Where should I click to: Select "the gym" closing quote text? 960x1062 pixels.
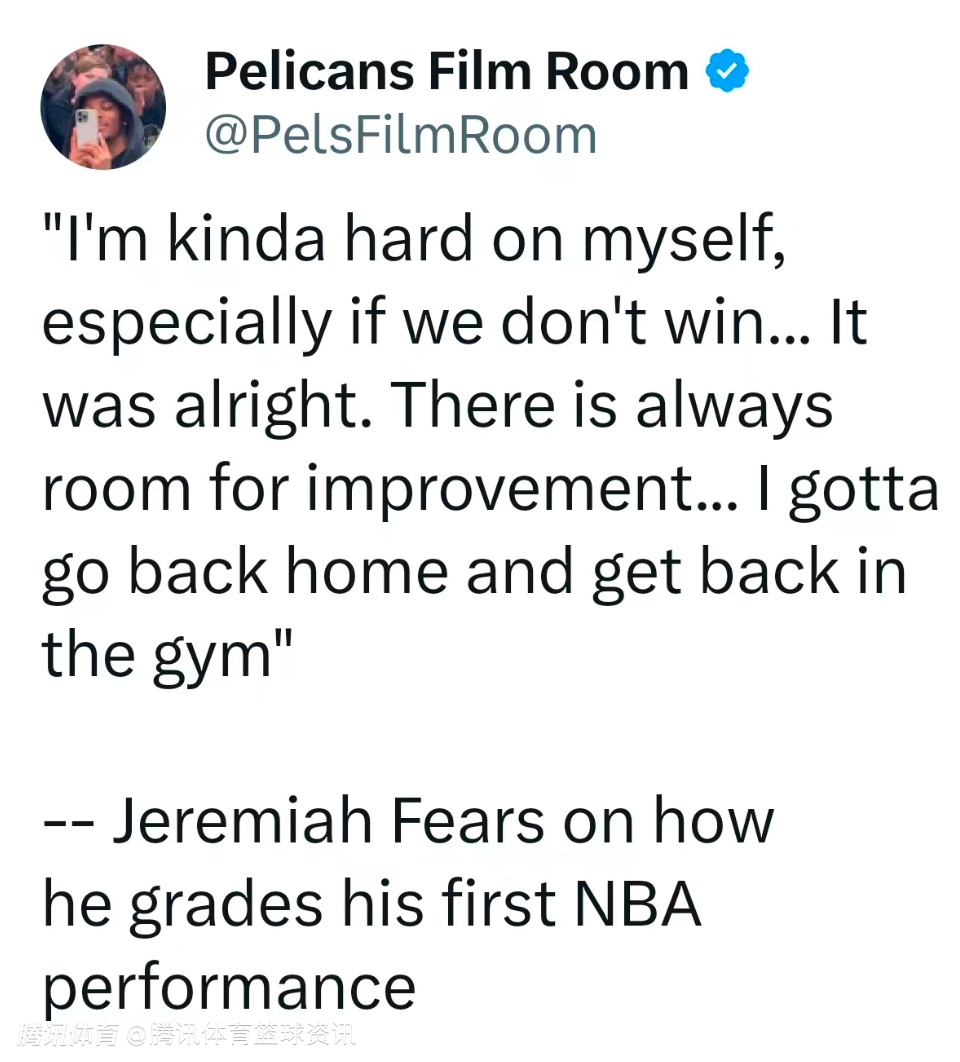(166, 654)
